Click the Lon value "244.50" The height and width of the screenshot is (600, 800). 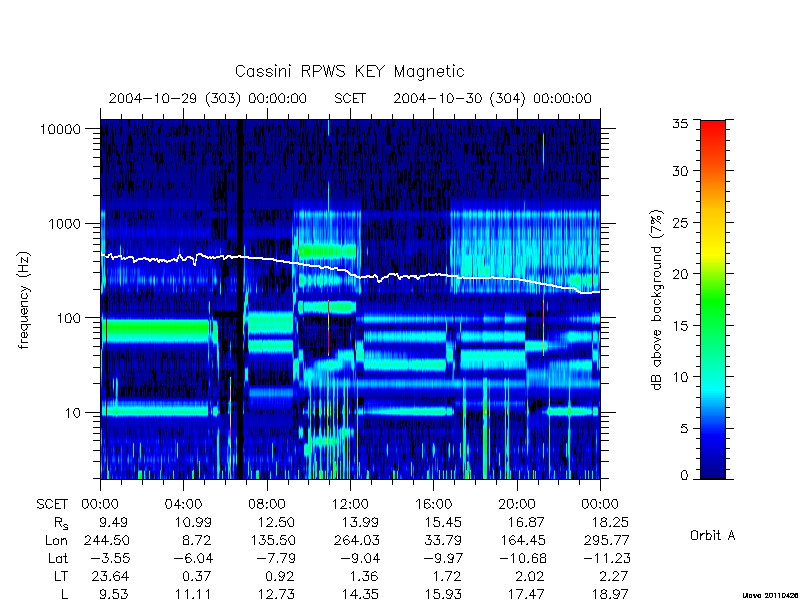tap(106, 540)
